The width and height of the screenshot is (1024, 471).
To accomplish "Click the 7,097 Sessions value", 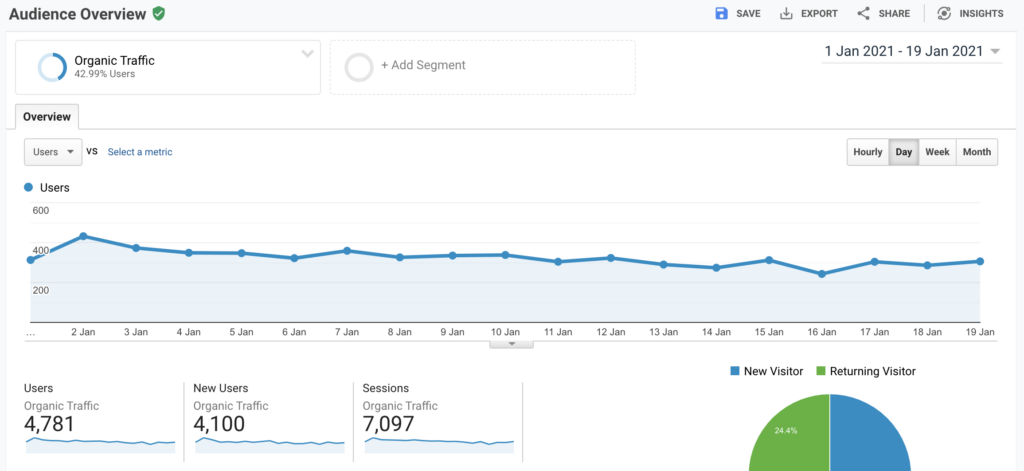I will [389, 424].
